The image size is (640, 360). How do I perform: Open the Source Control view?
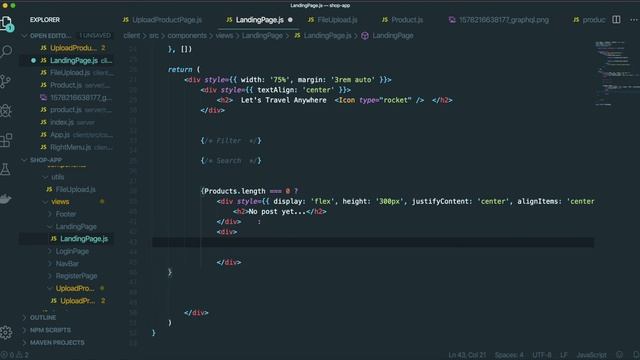[6, 81]
